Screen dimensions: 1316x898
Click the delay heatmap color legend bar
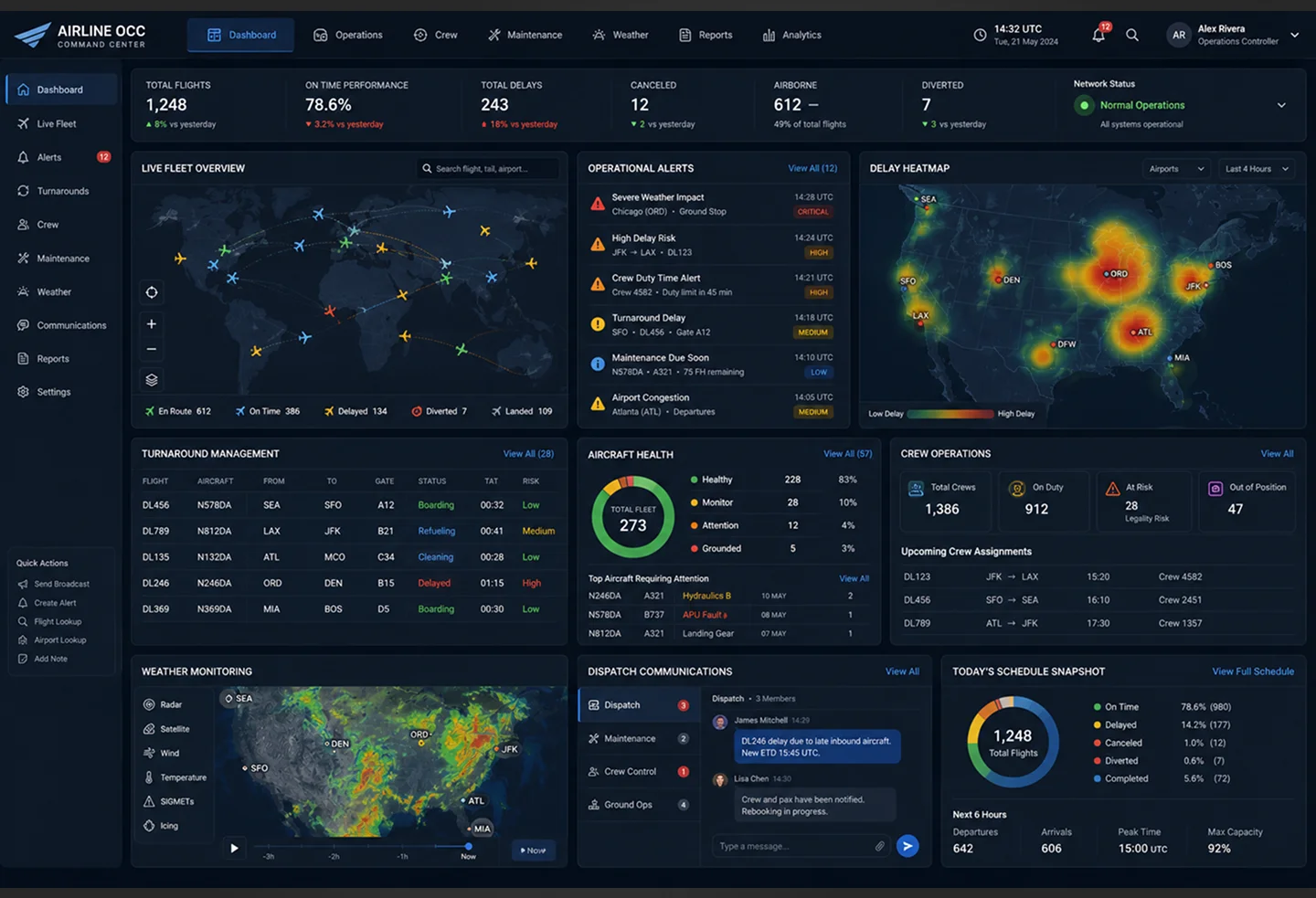point(950,414)
